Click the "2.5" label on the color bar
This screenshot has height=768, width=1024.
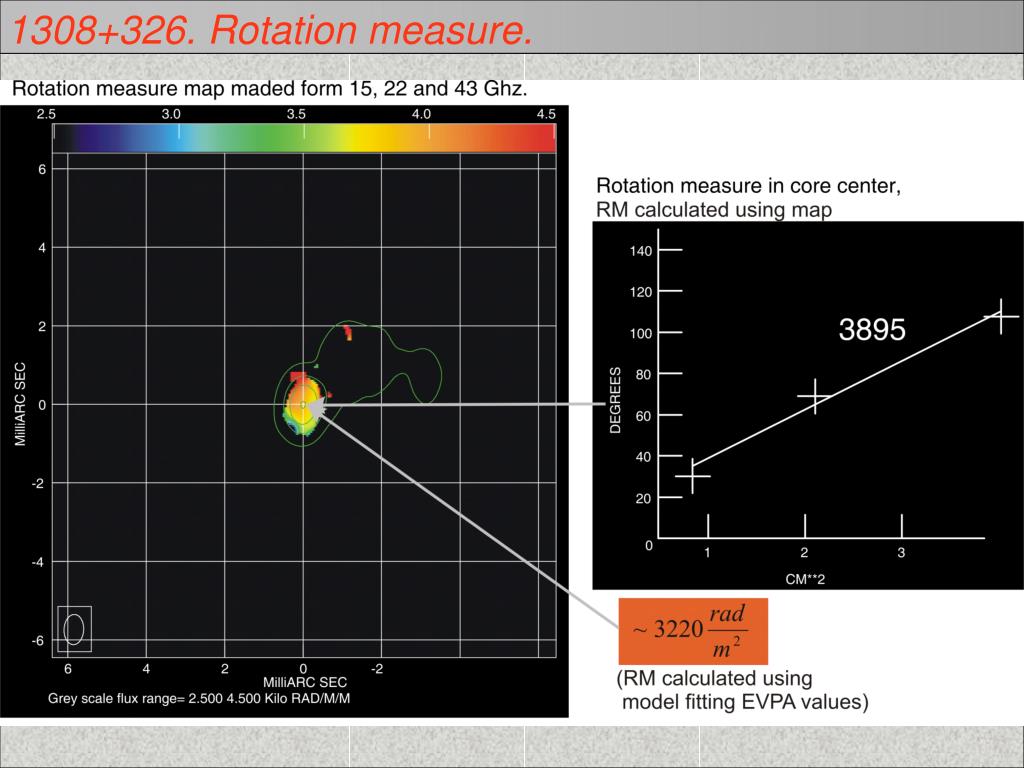point(46,114)
